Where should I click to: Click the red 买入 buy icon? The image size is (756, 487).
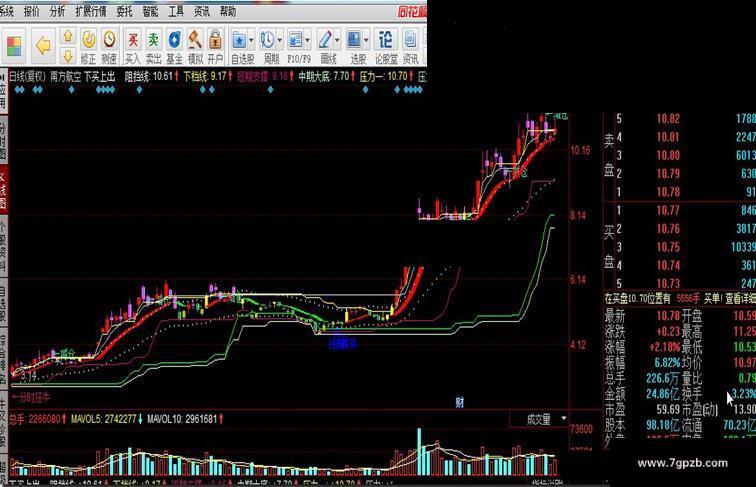click(133, 40)
